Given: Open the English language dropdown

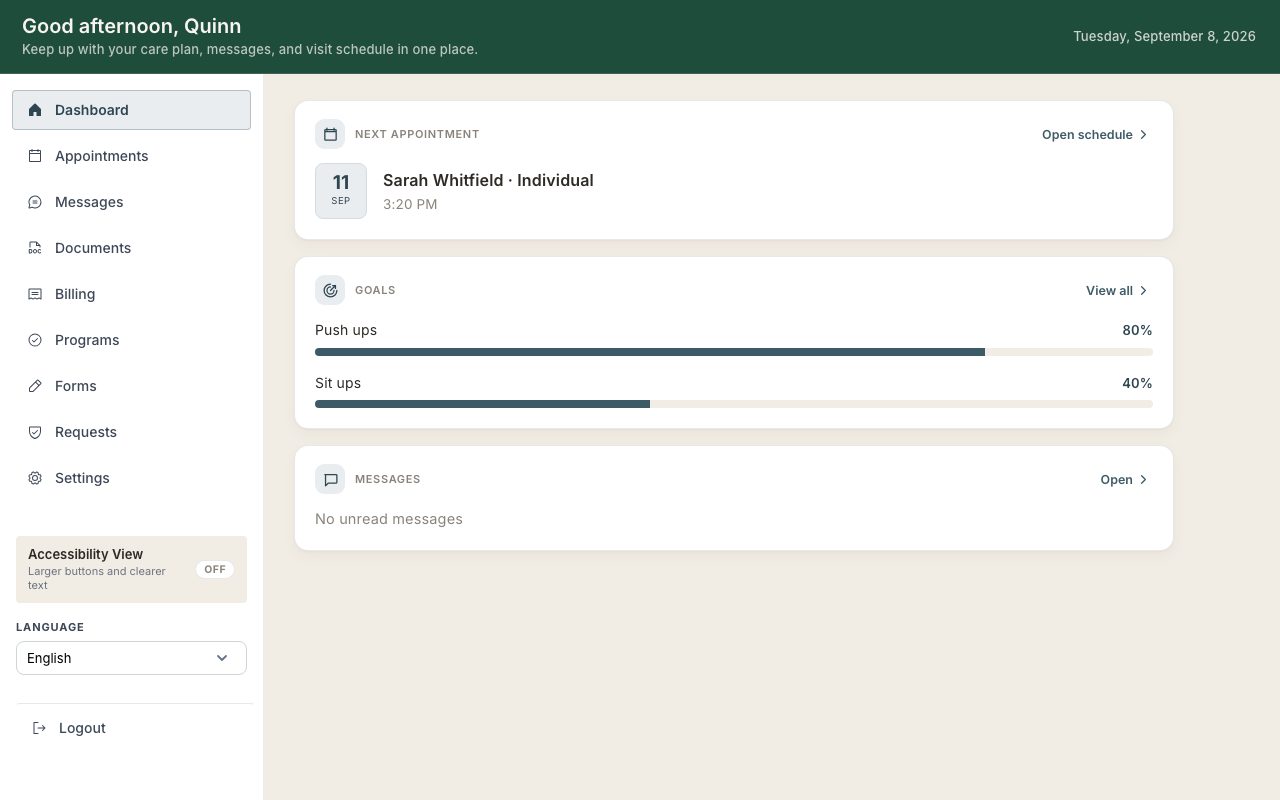Looking at the screenshot, I should point(131,658).
